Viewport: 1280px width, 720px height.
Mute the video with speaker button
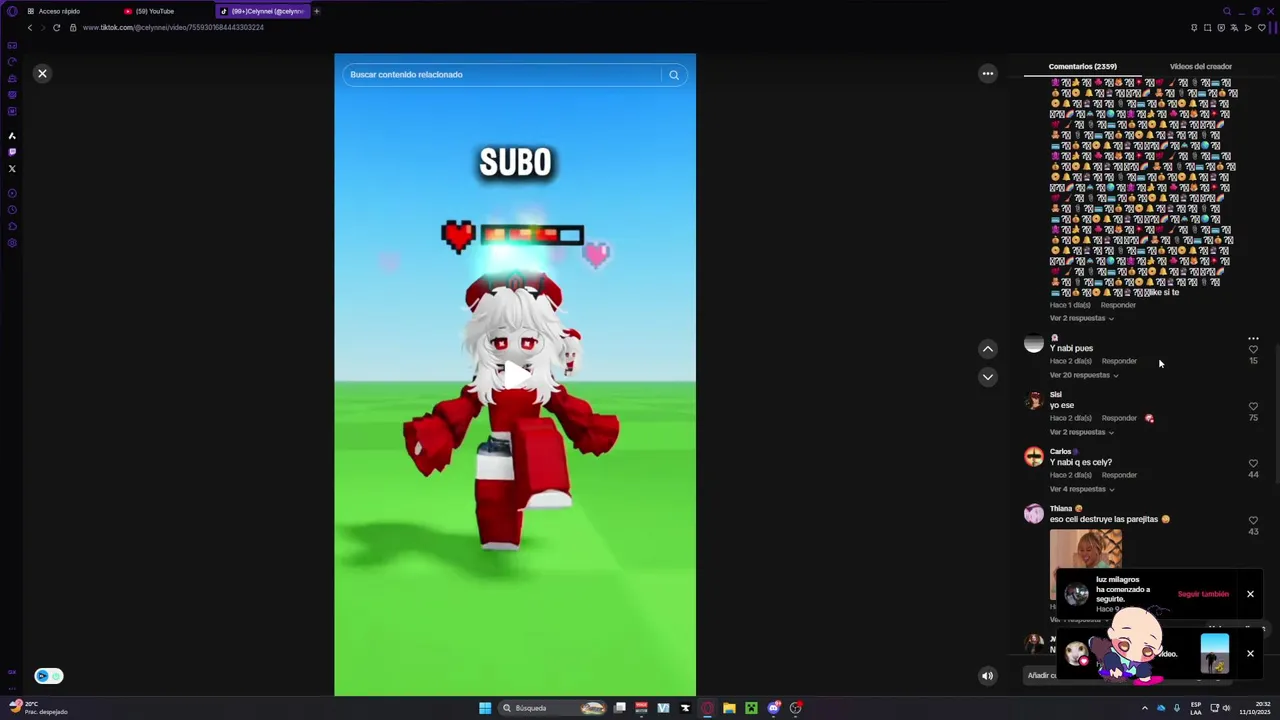987,676
